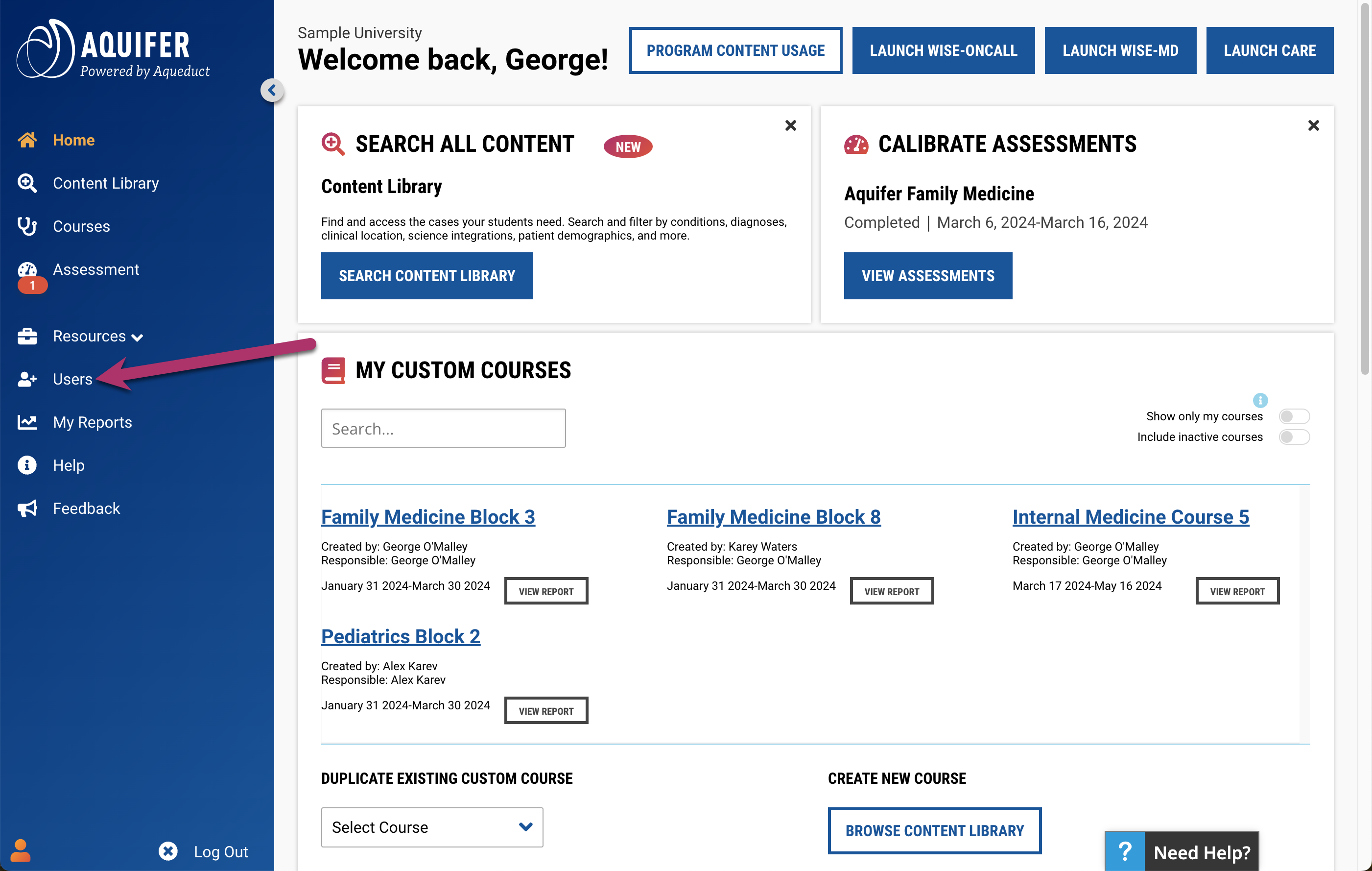This screenshot has height=871, width=1372.
Task: Click the Home house icon in sidebar
Action: pos(27,140)
